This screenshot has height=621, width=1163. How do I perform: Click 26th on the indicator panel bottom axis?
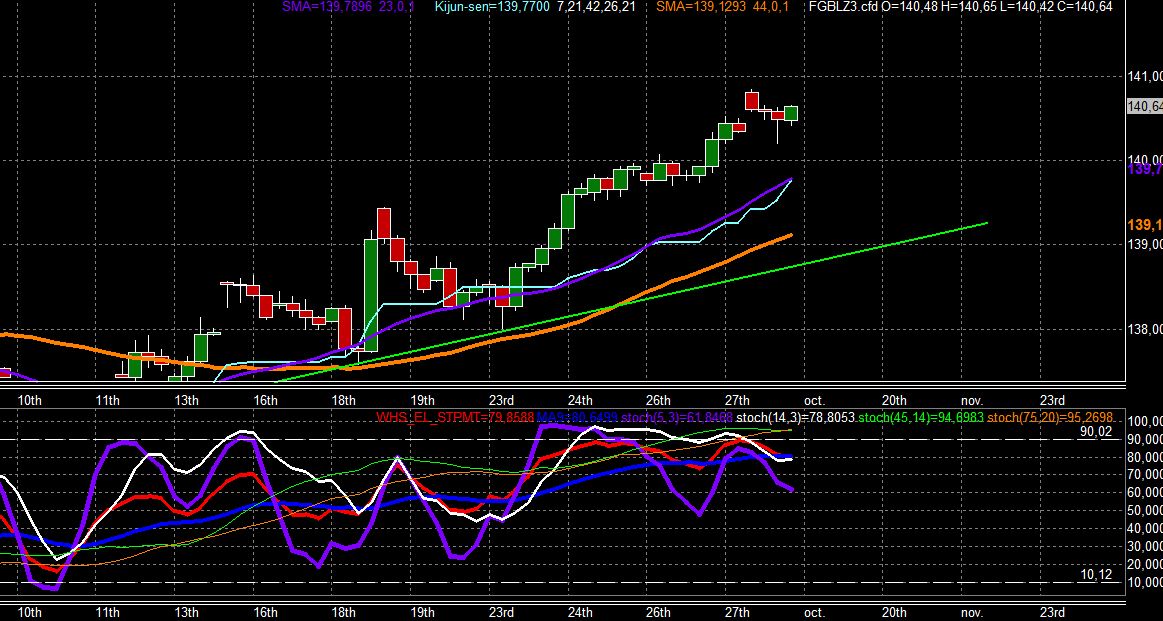tap(658, 613)
